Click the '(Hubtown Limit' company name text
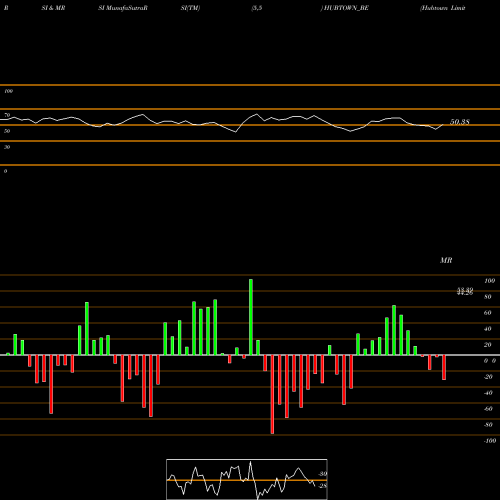The image size is (500, 500). [x=443, y=8]
